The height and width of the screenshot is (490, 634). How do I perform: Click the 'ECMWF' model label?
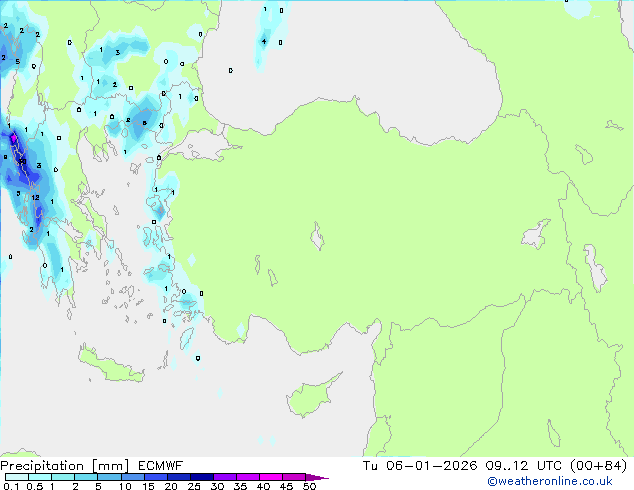point(161,466)
